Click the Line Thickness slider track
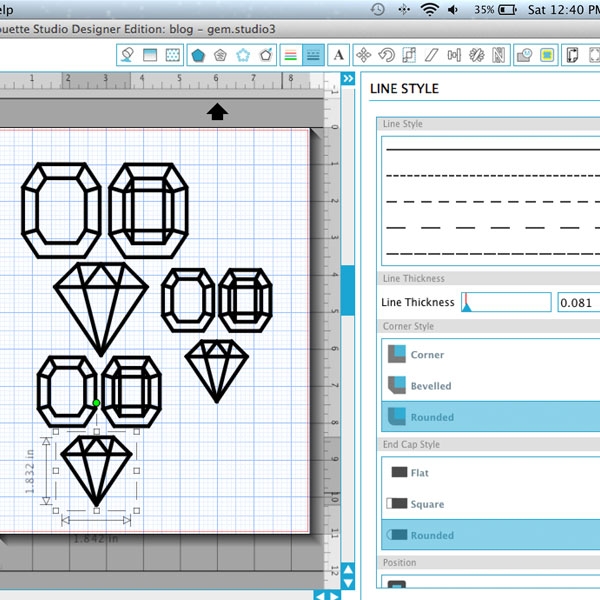 pyautogui.click(x=506, y=302)
